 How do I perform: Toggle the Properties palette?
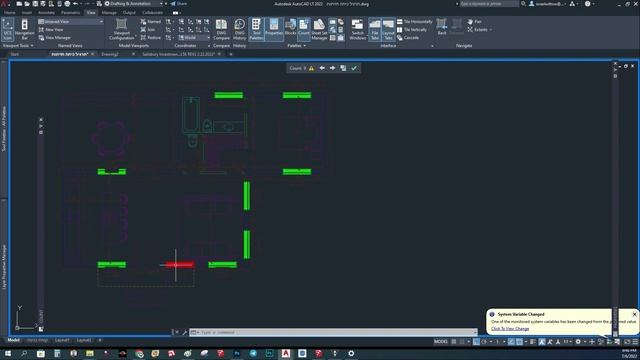coord(274,29)
